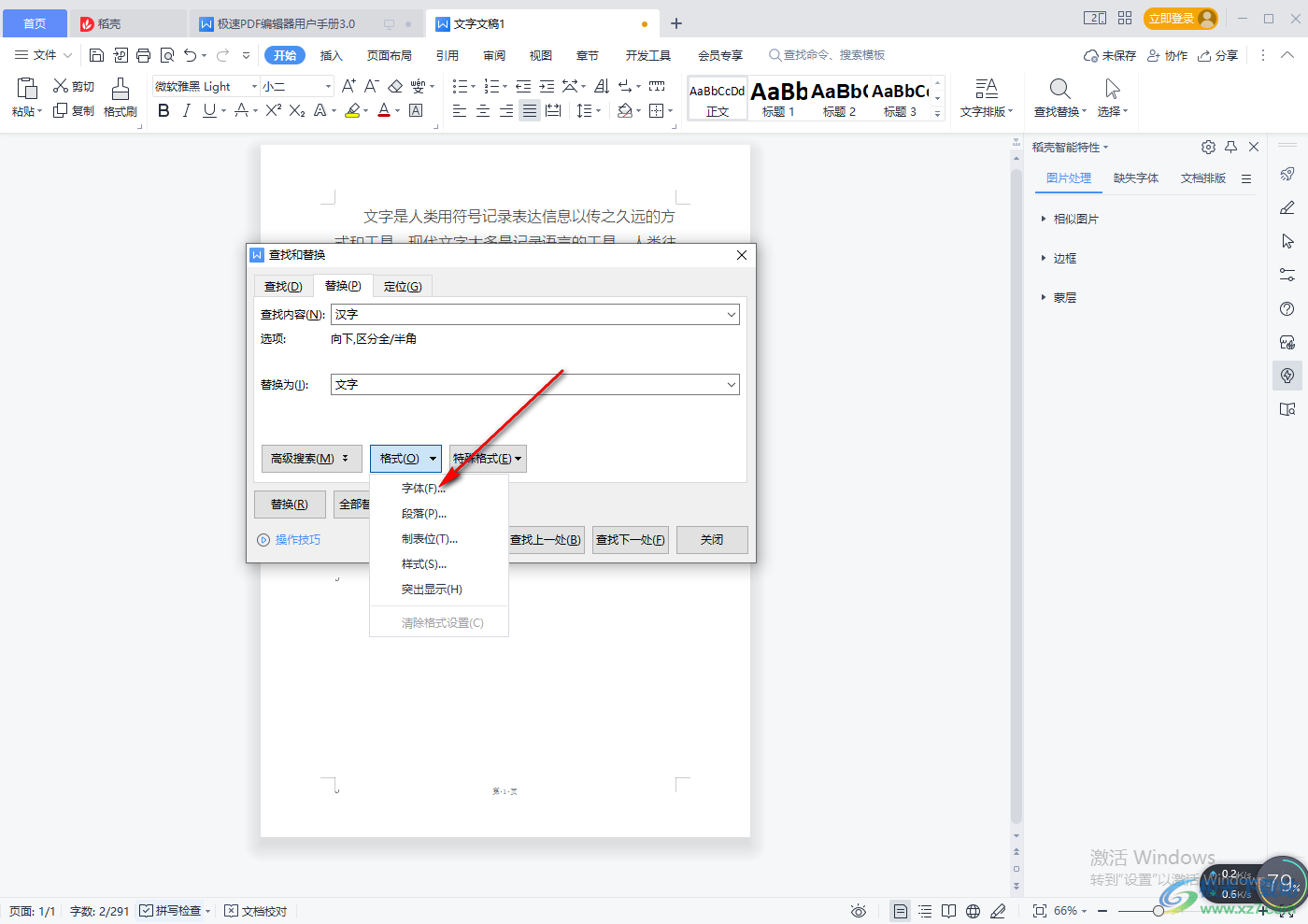Viewport: 1308px width, 924px height.
Task: Open font size dropdown 小二
Action: [328, 86]
